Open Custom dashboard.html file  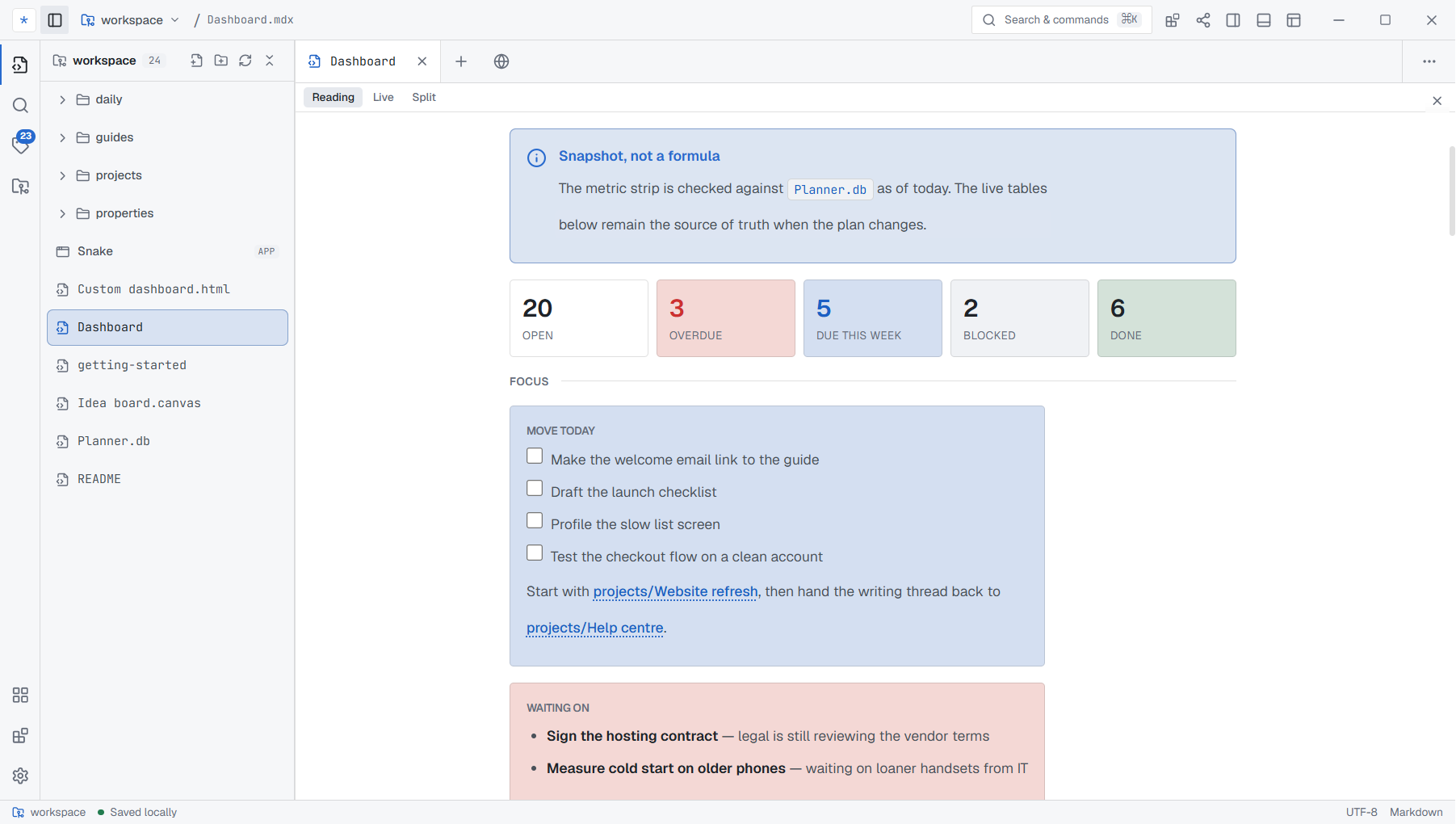(x=167, y=289)
